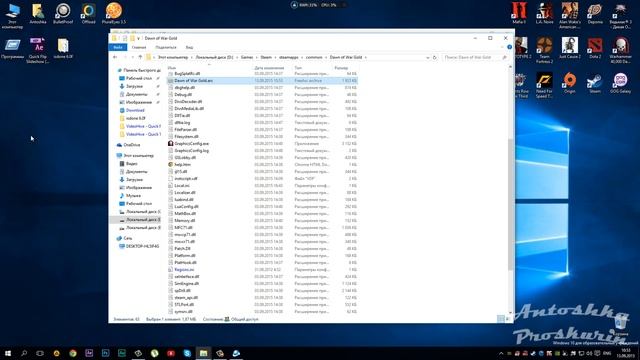Click the common breadcrumb in address bar

point(314,58)
